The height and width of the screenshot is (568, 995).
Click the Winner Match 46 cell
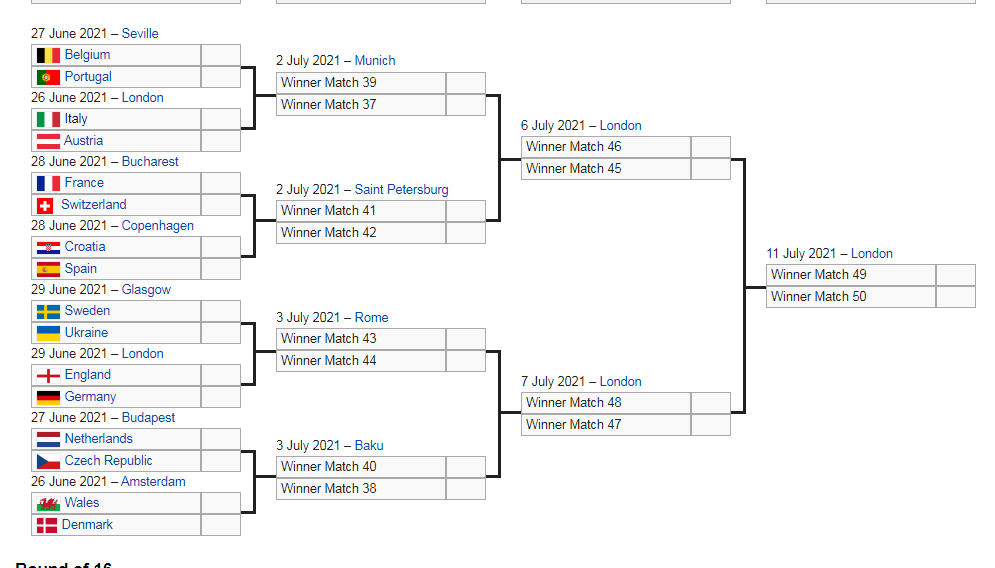[x=605, y=147]
